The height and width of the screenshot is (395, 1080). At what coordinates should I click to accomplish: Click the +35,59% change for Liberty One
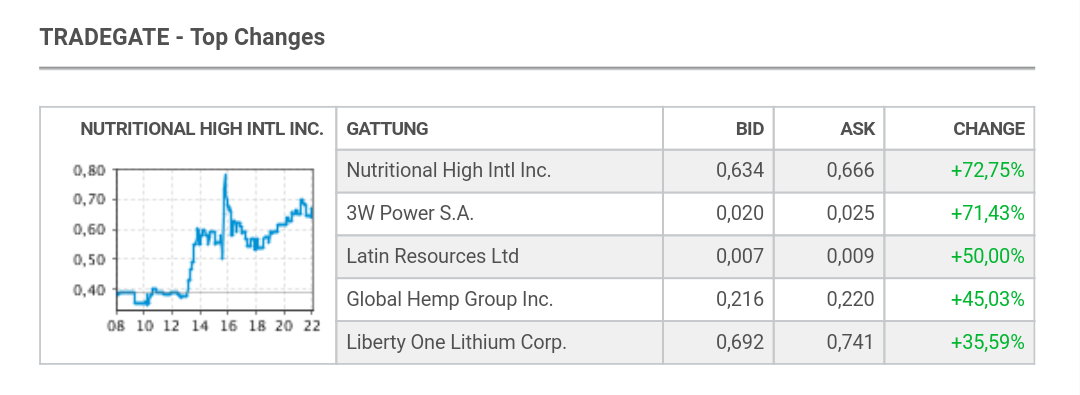pos(988,342)
